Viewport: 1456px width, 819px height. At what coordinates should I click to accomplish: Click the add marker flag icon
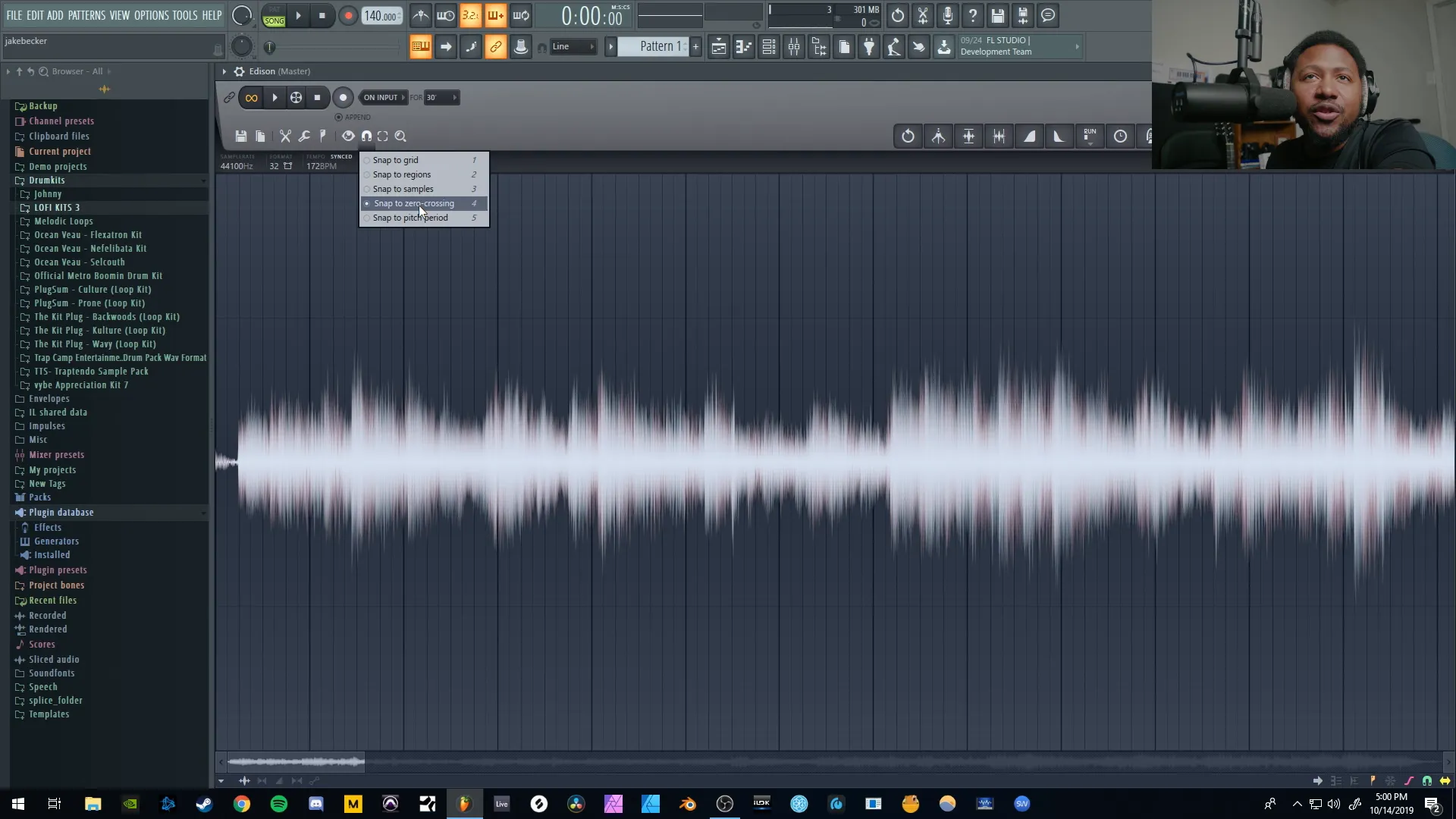[323, 136]
